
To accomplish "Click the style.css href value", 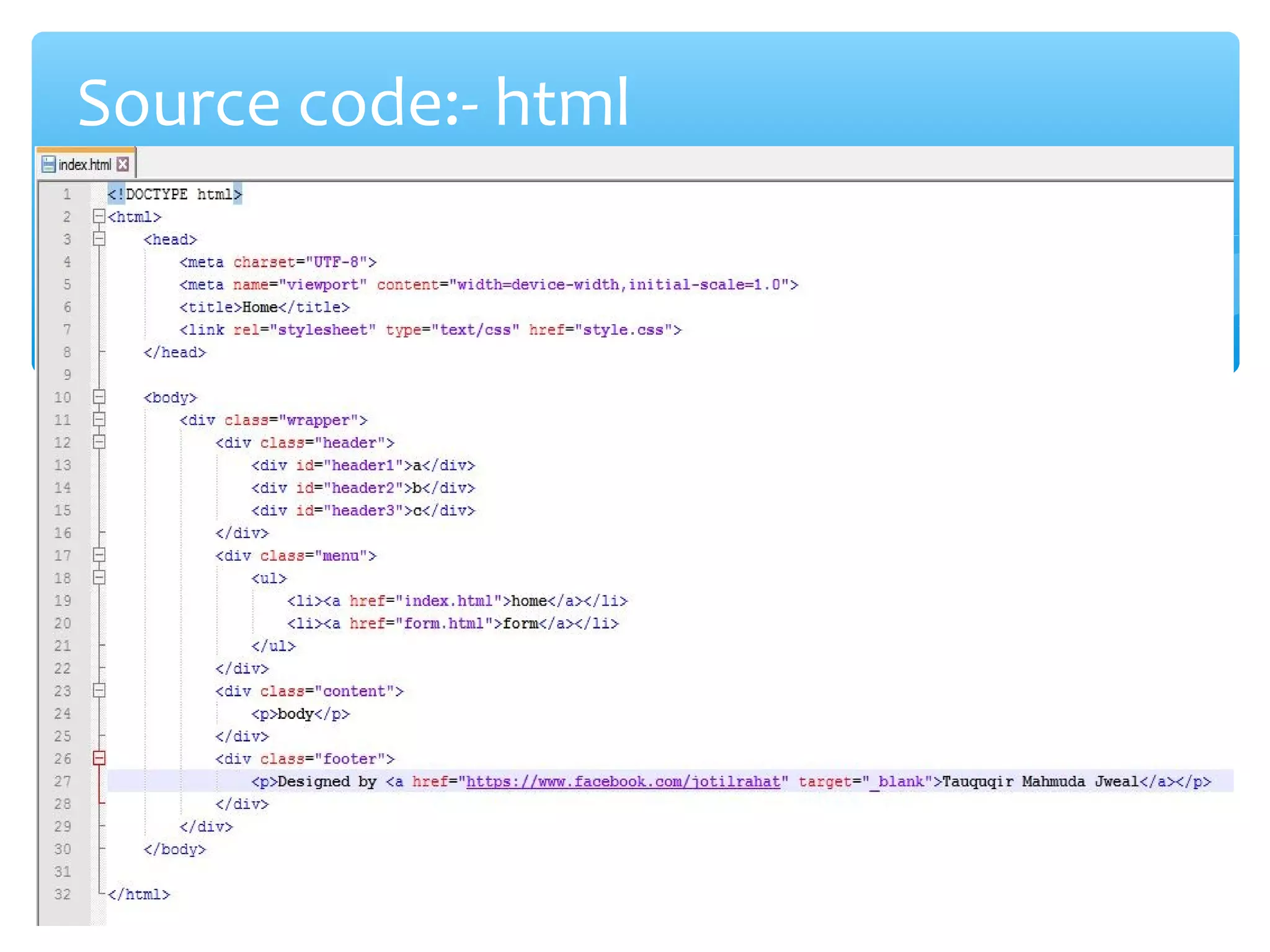I will 623,330.
